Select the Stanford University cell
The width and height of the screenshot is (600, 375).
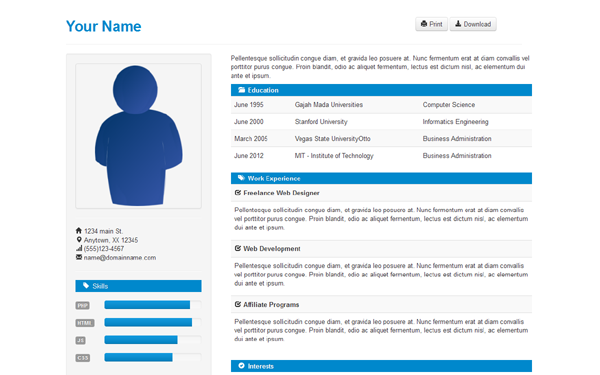(x=321, y=122)
